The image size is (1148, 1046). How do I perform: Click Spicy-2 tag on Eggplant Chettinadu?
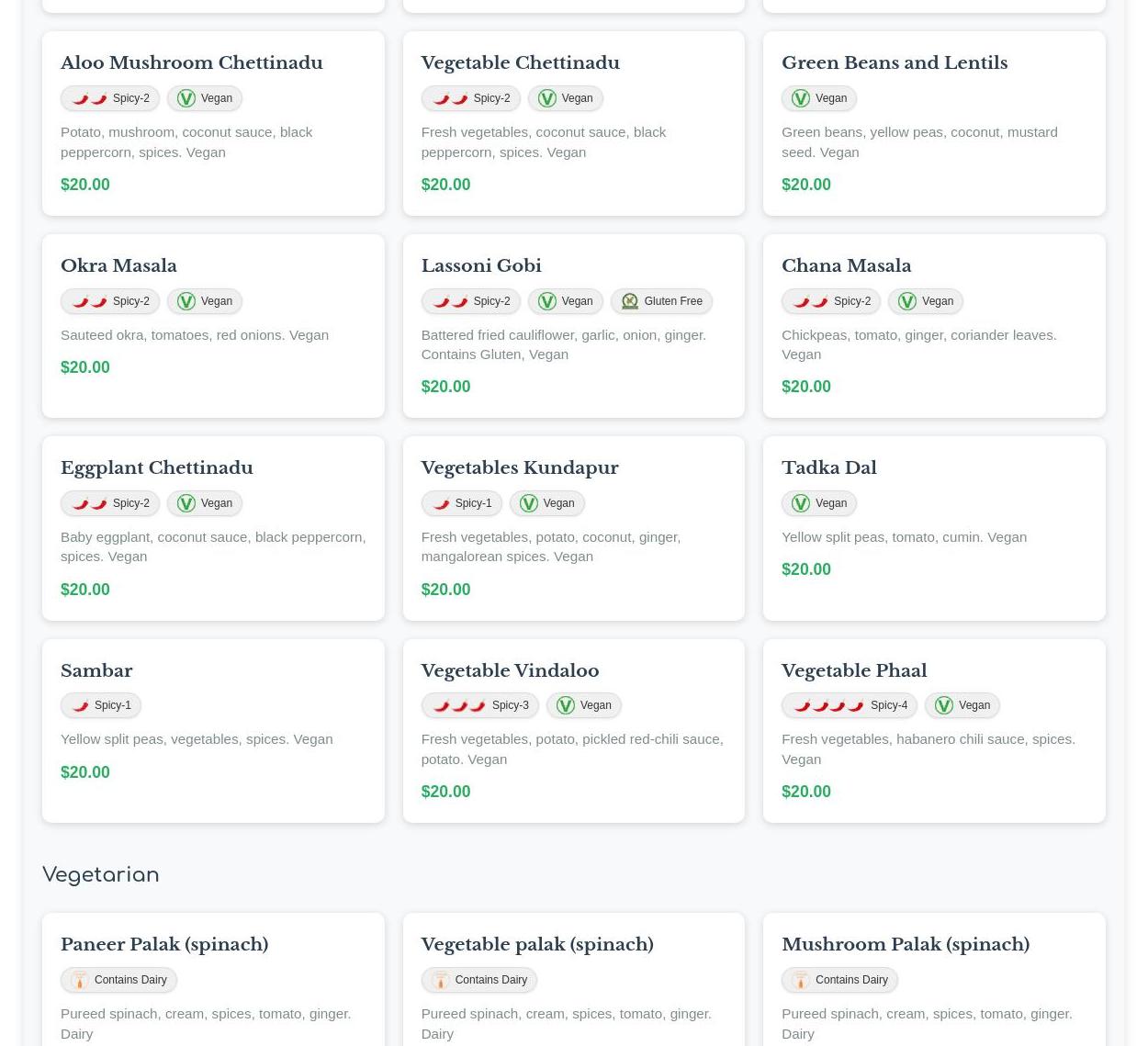[110, 503]
